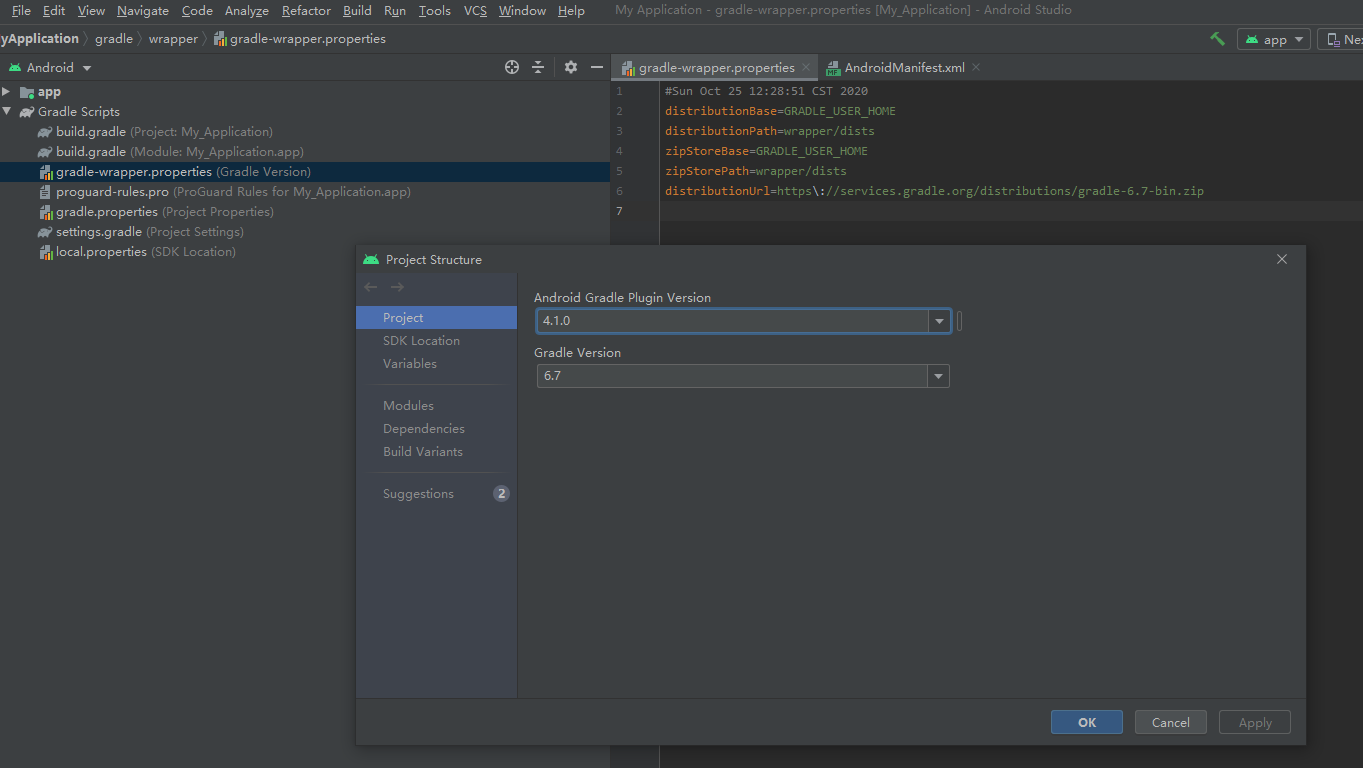Open the File menu
This screenshot has width=1363, height=768.
tap(21, 10)
